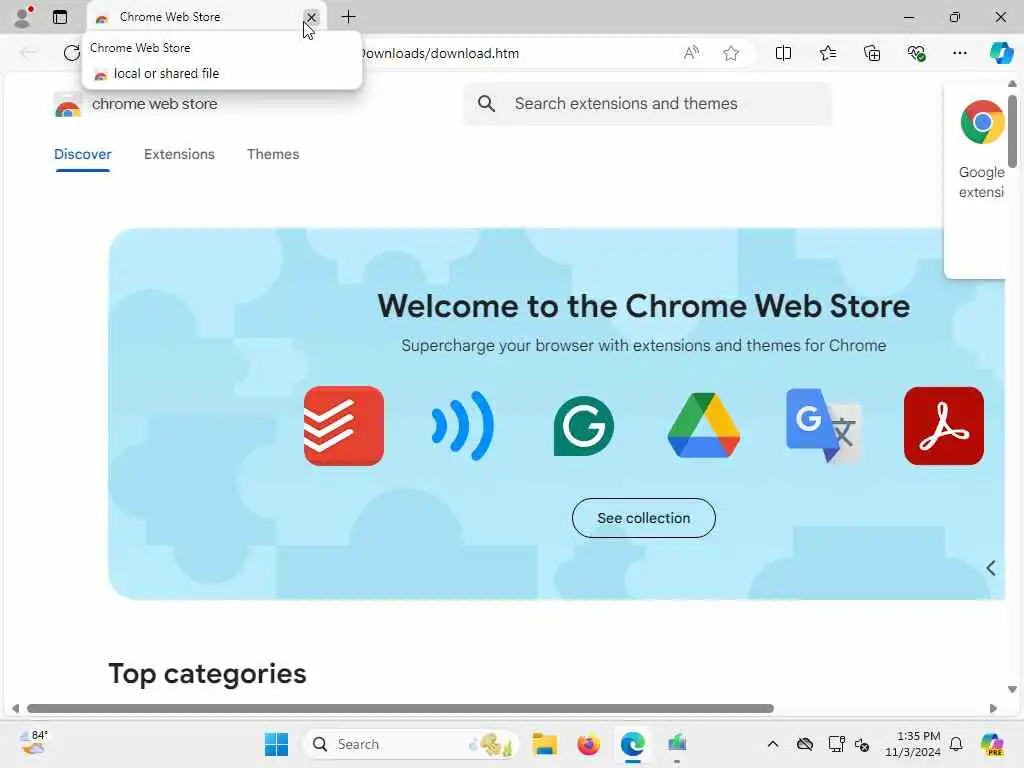Click the Top categories heading
1024x768 pixels.
[x=208, y=674]
